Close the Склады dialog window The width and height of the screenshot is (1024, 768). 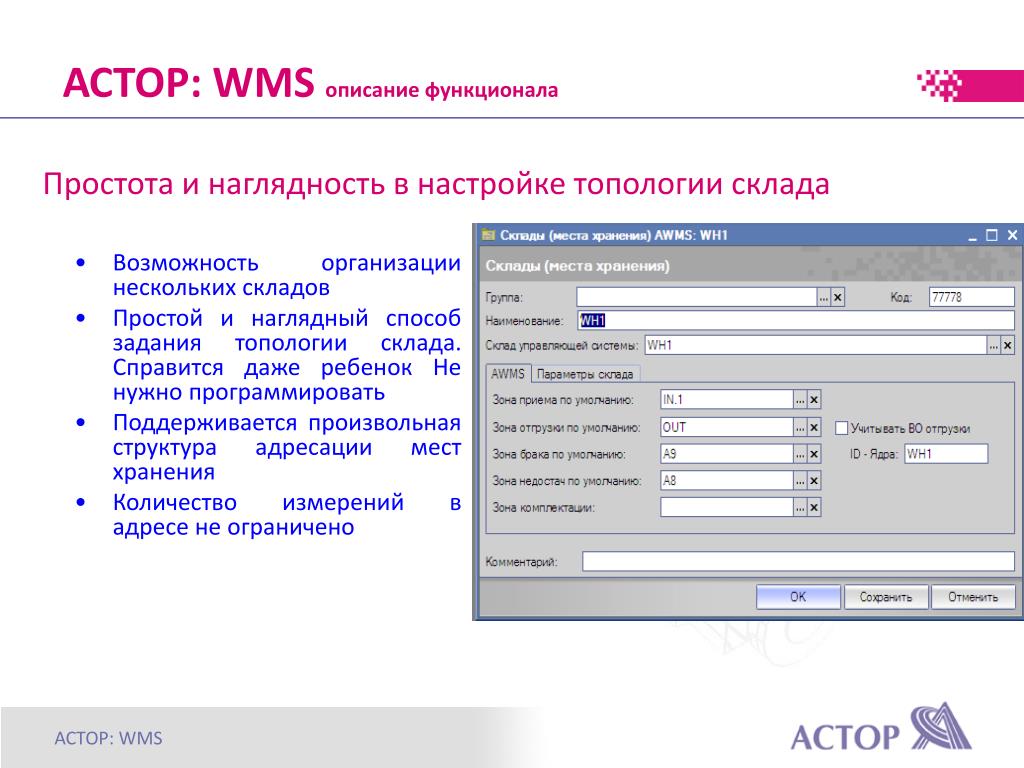pyautogui.click(x=1012, y=235)
